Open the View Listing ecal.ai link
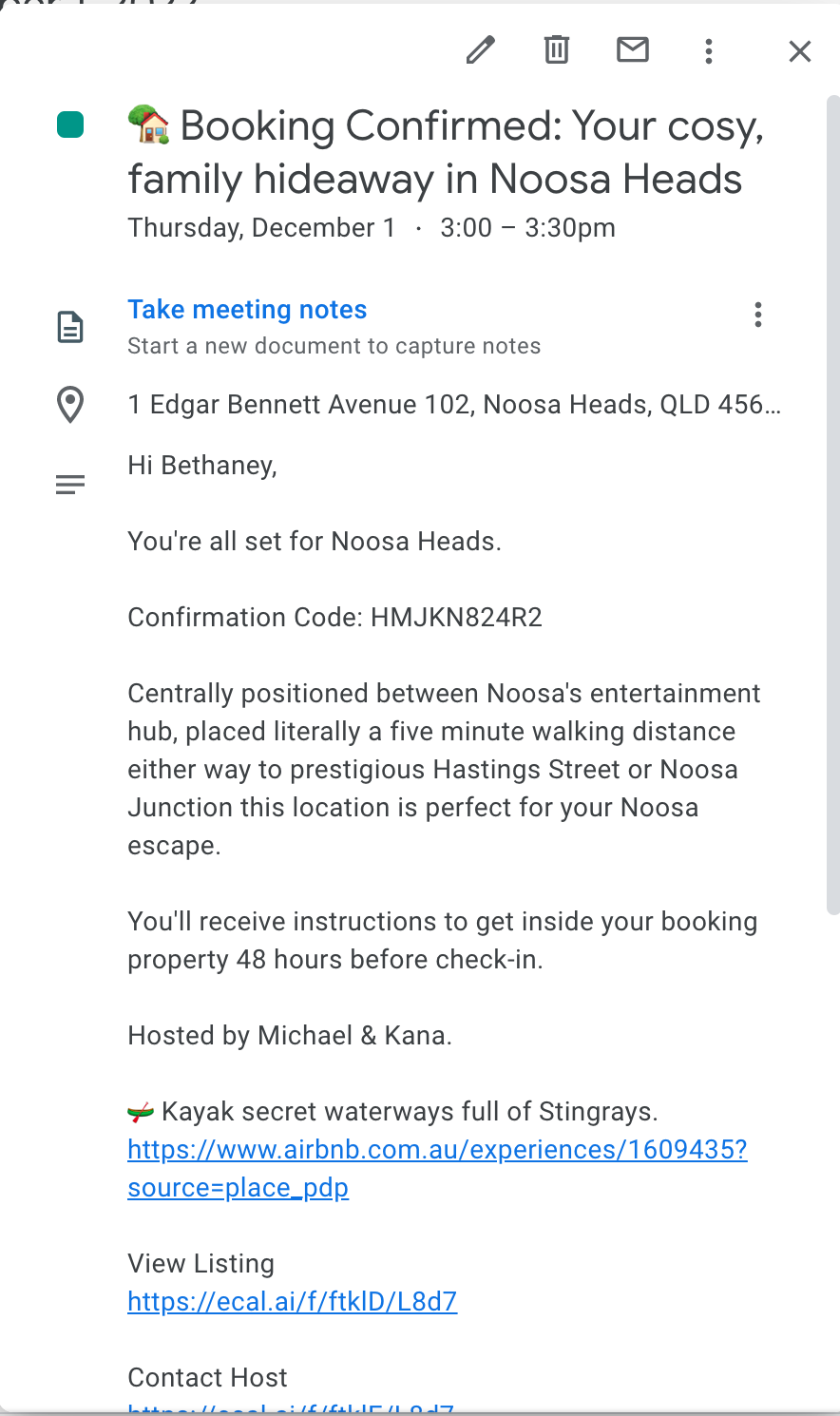 [293, 1302]
